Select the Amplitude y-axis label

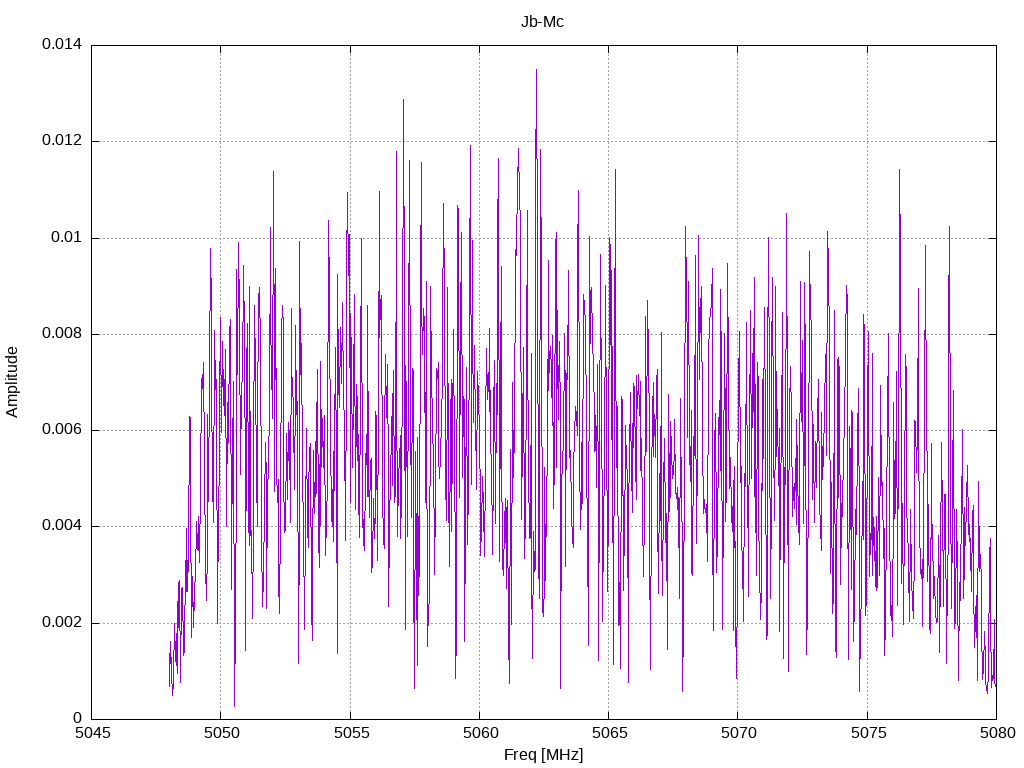click(12, 382)
